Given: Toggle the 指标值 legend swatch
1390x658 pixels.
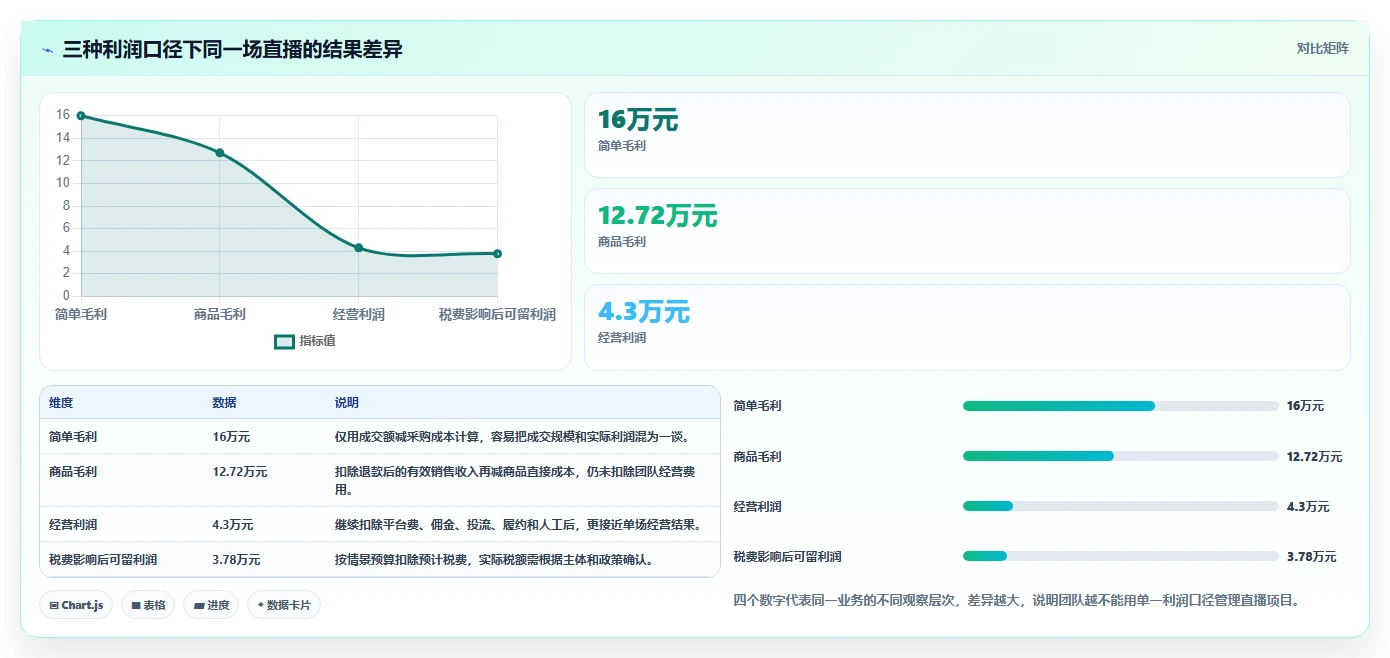Looking at the screenshot, I should point(284,341).
